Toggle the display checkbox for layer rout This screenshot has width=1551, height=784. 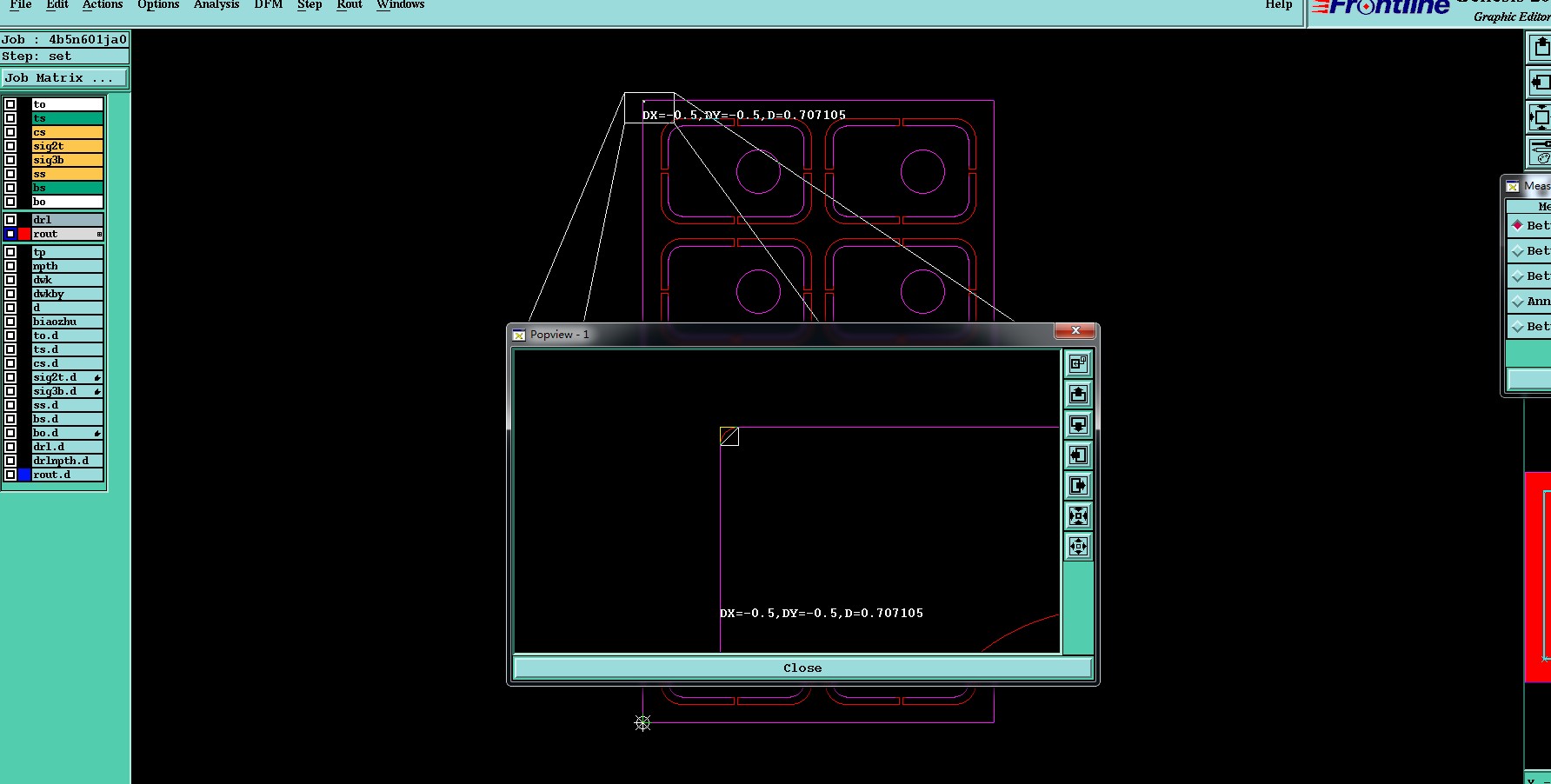(x=10, y=234)
